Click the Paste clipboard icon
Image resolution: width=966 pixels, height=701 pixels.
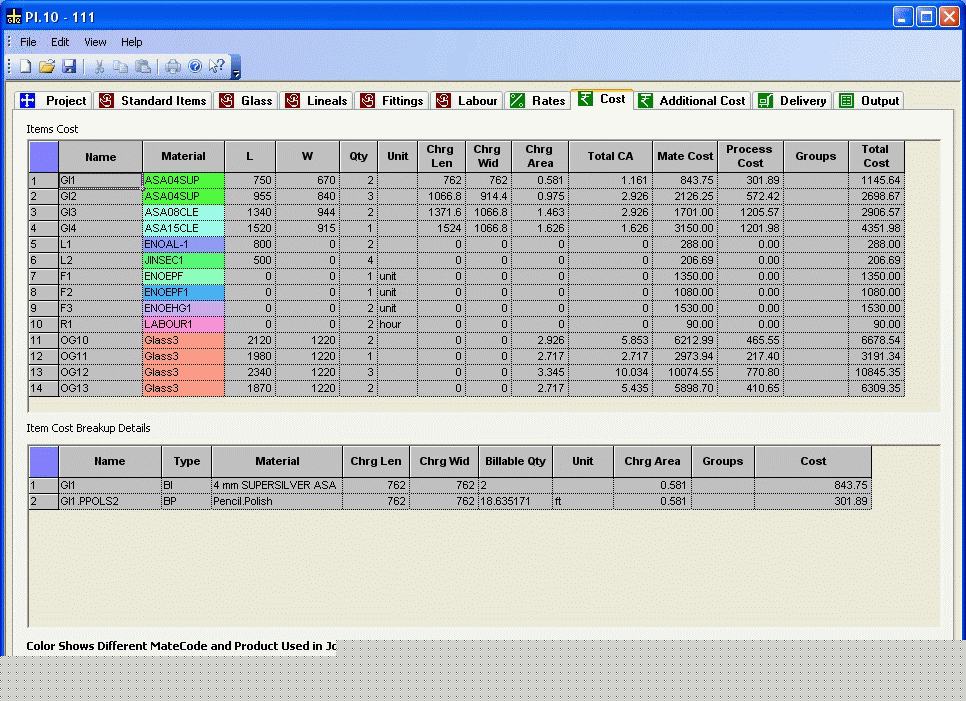(x=143, y=67)
